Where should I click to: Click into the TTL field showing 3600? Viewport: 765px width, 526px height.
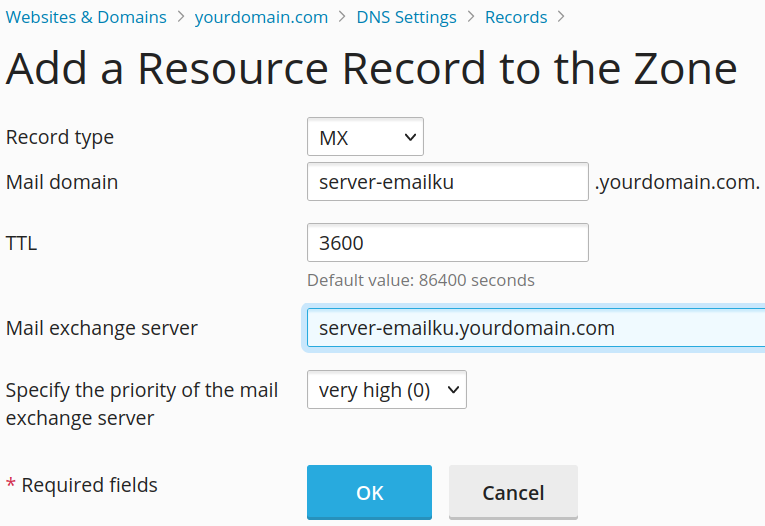click(447, 243)
